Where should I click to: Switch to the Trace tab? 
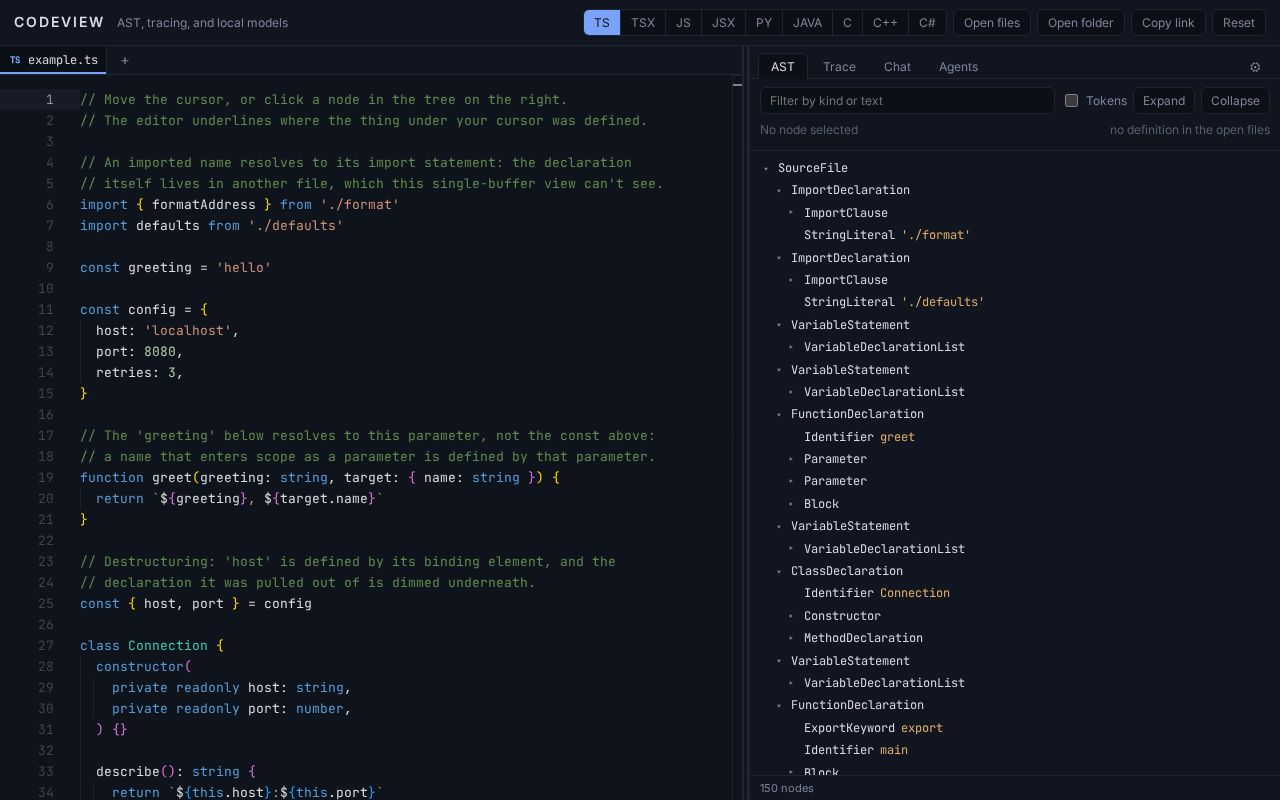point(839,67)
